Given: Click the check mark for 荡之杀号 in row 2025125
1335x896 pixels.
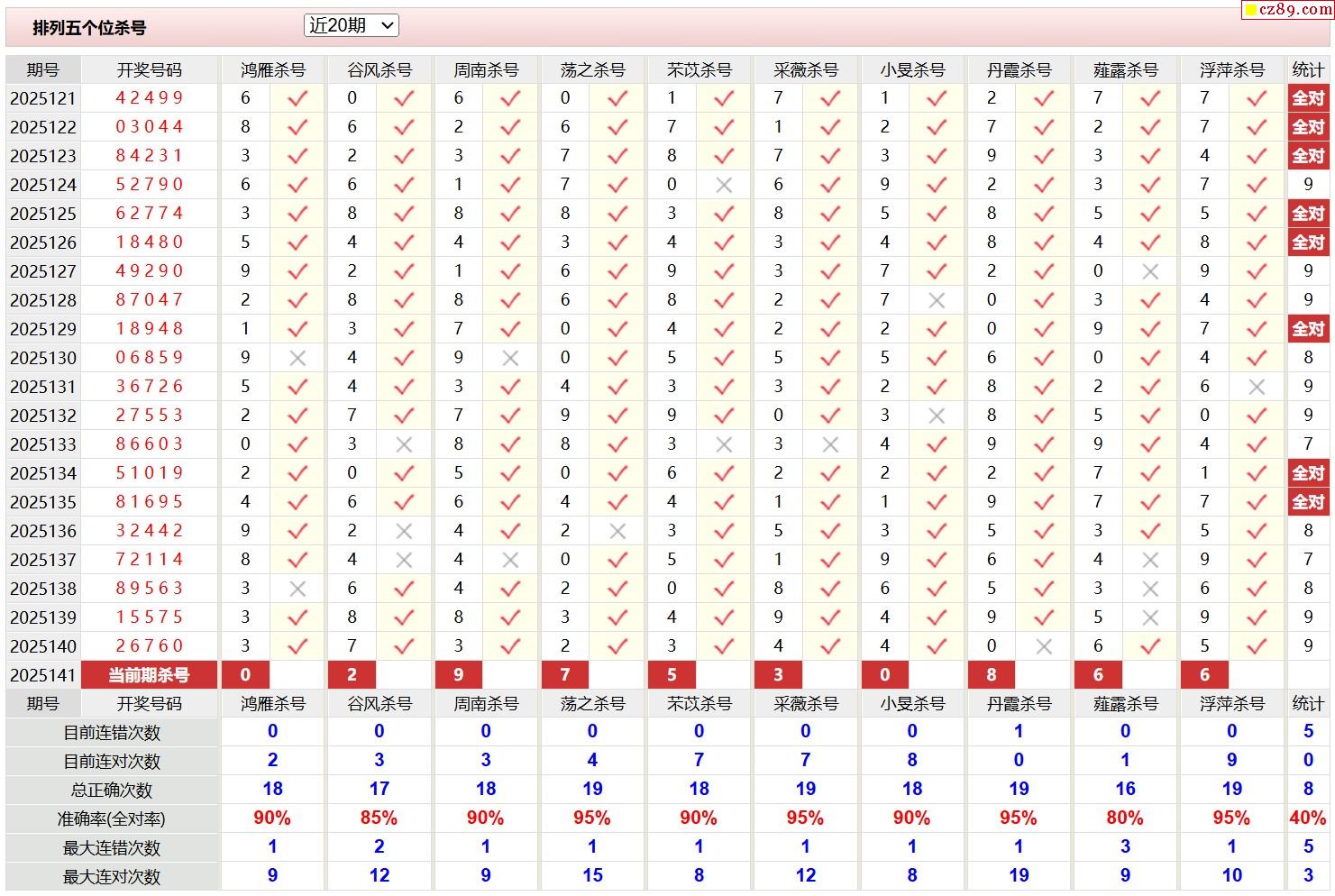Looking at the screenshot, I should coord(617,214).
